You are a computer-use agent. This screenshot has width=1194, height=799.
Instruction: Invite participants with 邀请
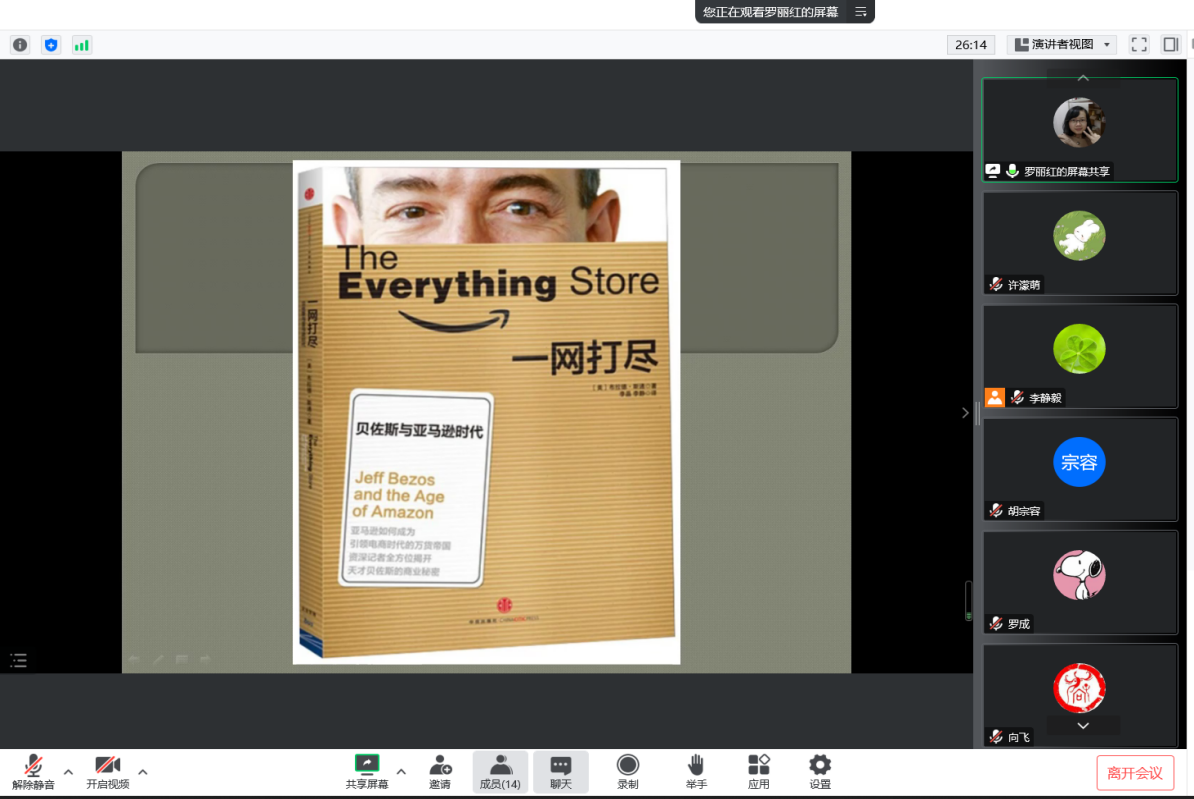(x=439, y=772)
